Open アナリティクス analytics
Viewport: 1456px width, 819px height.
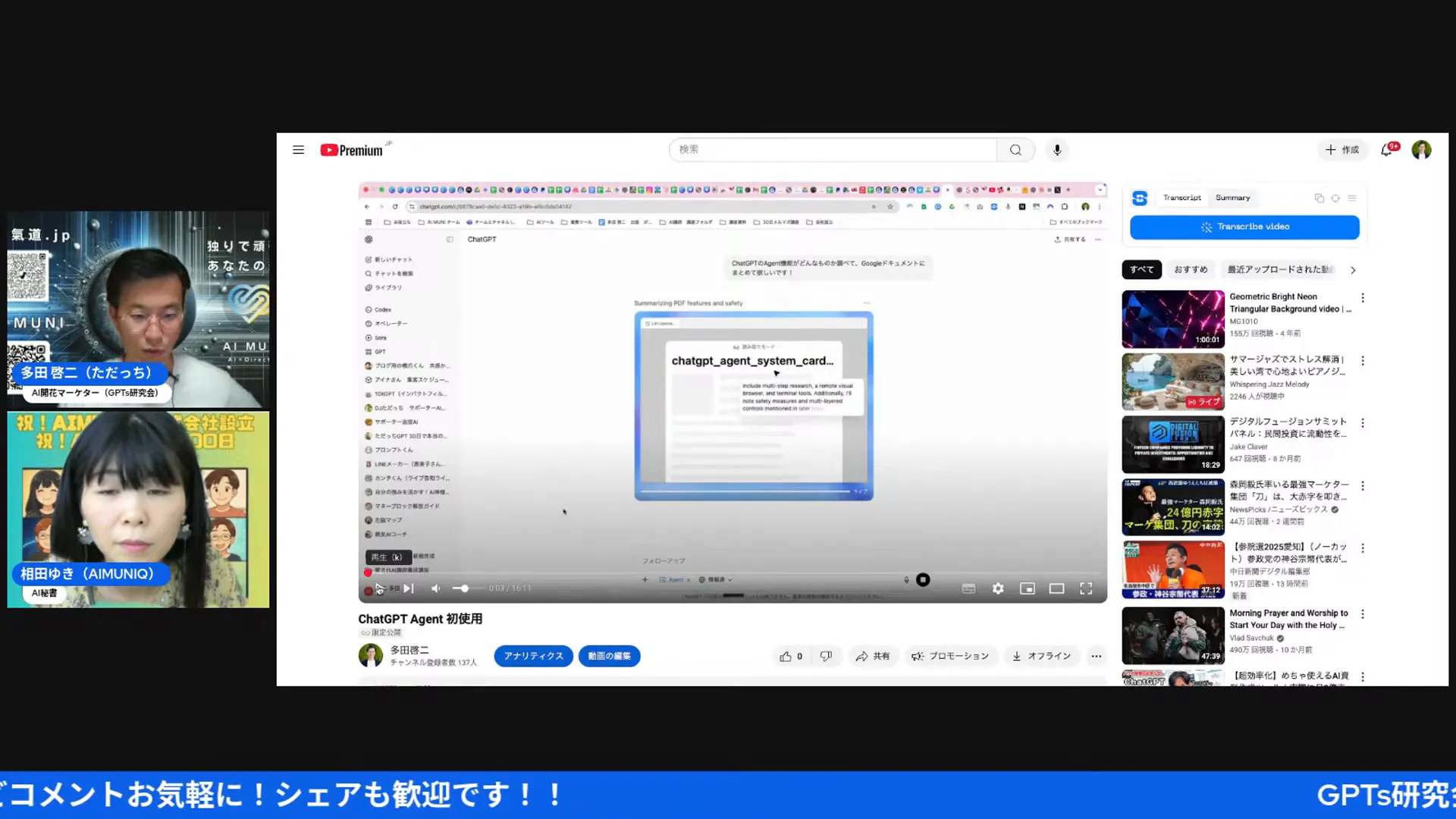[533, 657]
